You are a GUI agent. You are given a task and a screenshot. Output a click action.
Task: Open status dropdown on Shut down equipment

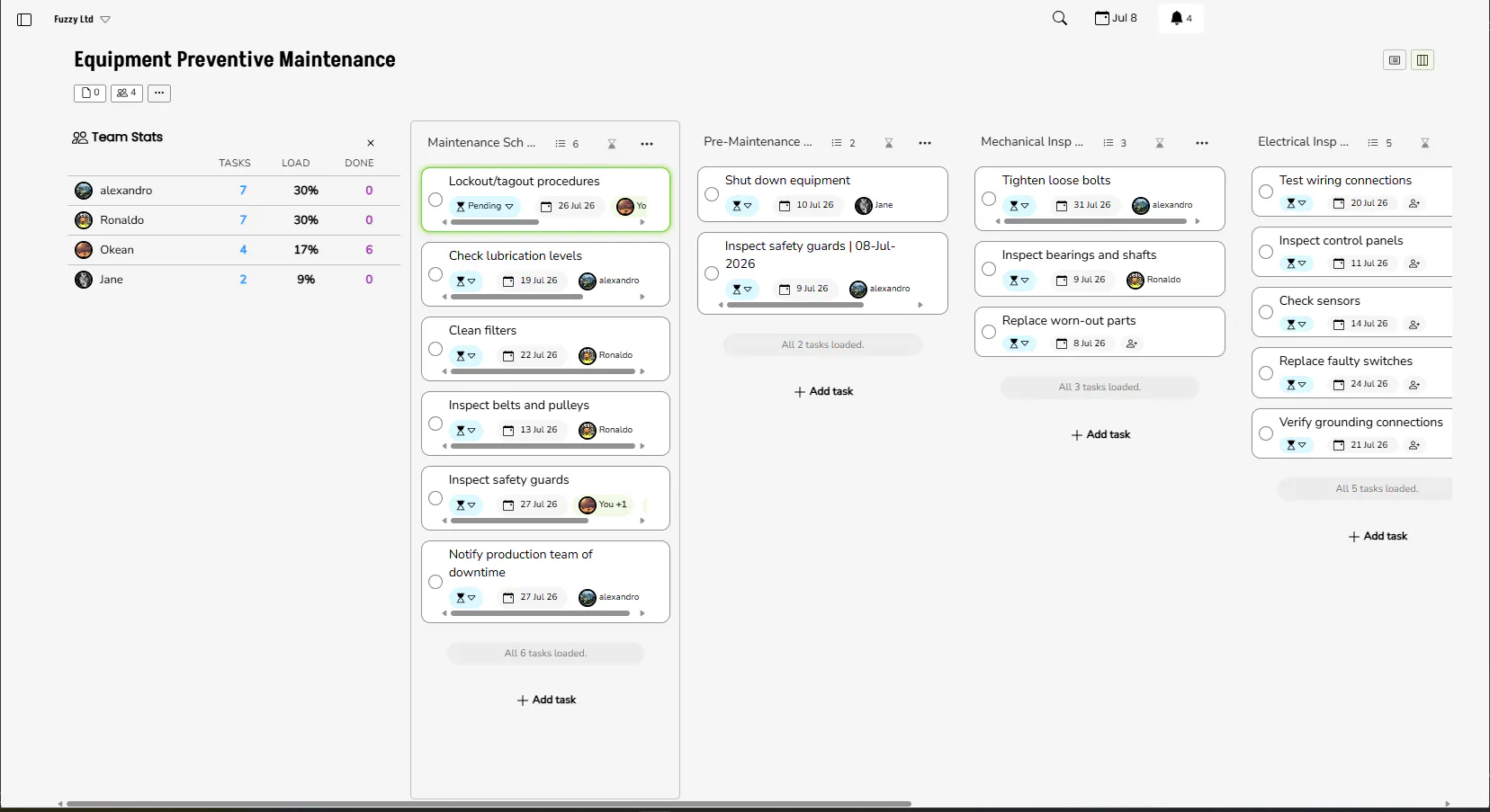pyautogui.click(x=742, y=205)
